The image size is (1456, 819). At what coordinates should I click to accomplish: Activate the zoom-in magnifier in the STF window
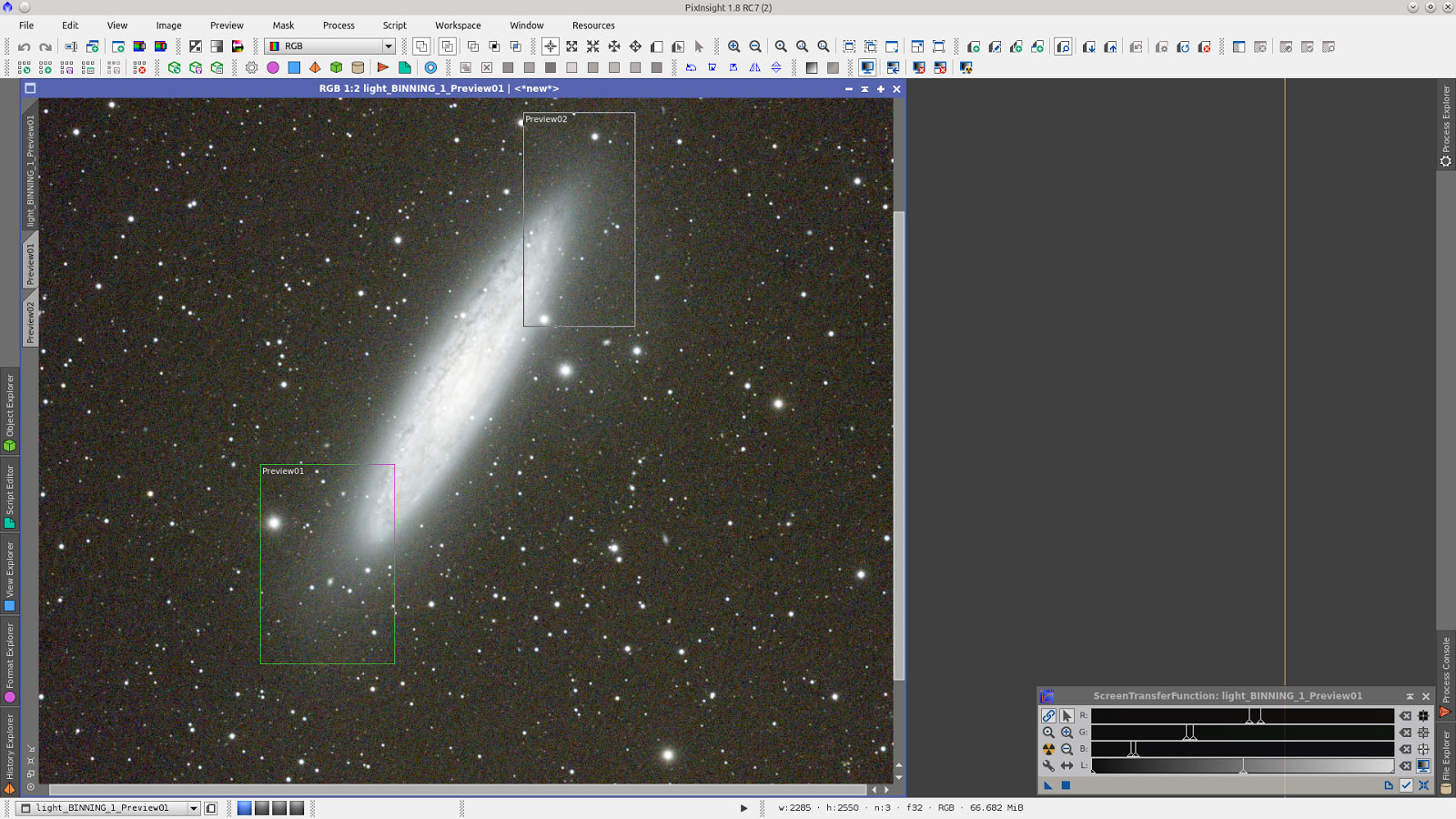click(x=1067, y=733)
